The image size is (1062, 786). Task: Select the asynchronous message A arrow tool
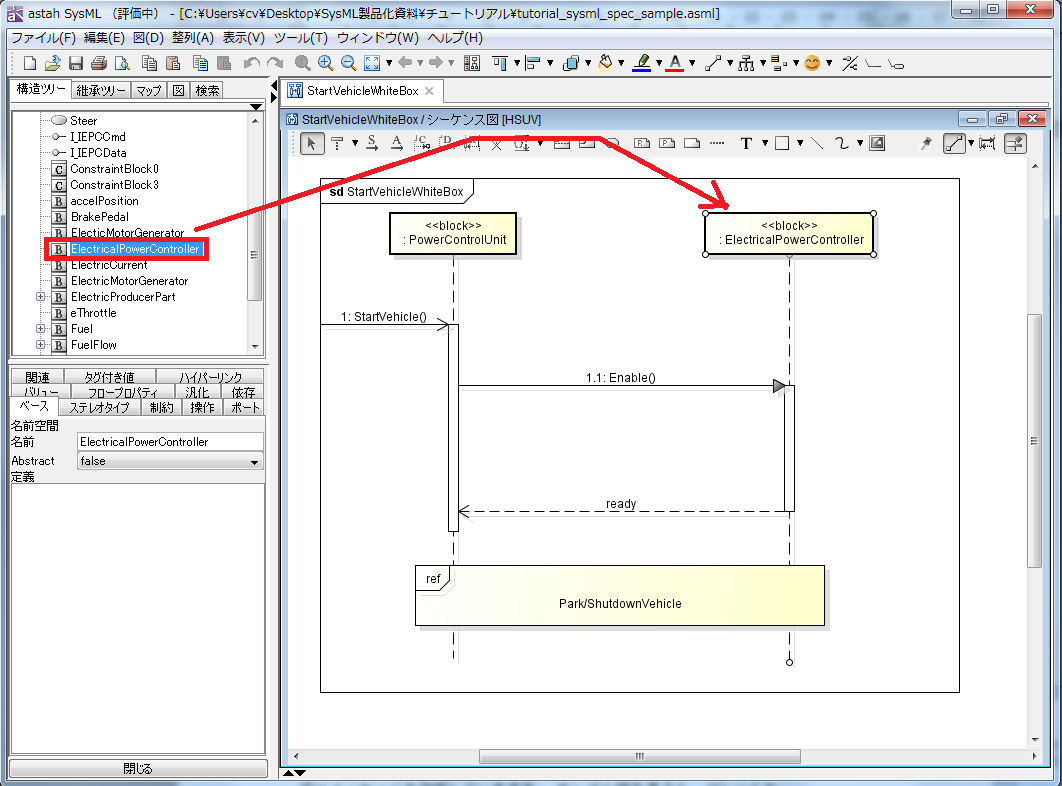[x=397, y=143]
